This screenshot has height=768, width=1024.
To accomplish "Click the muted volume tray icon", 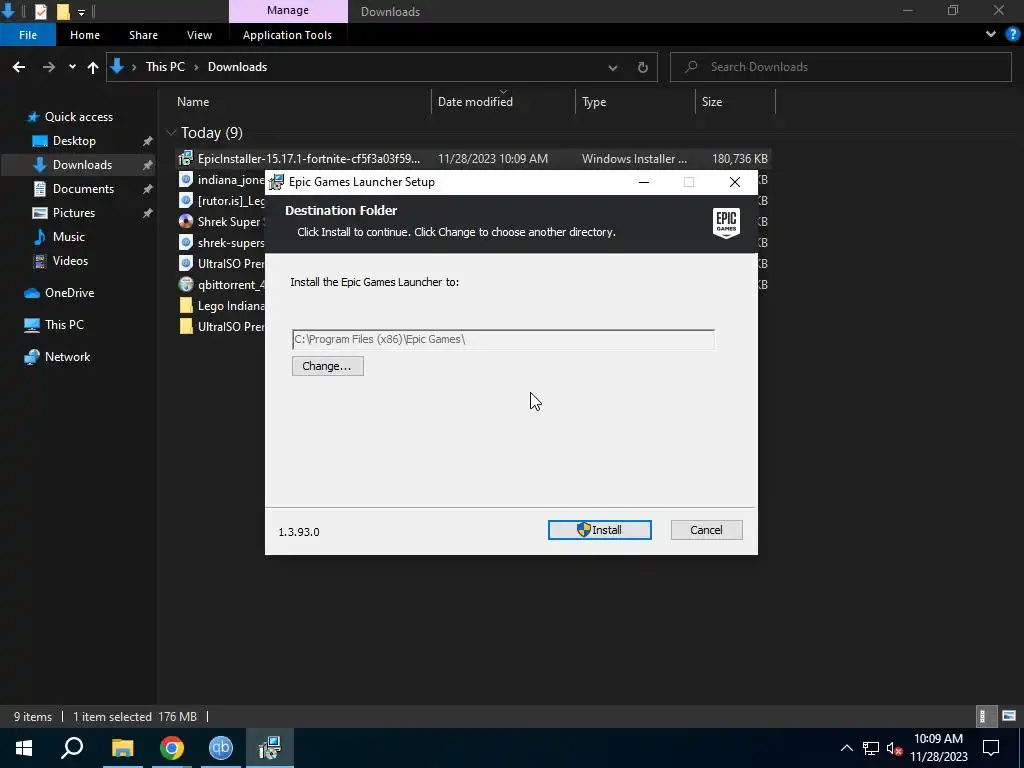I will (x=893, y=748).
